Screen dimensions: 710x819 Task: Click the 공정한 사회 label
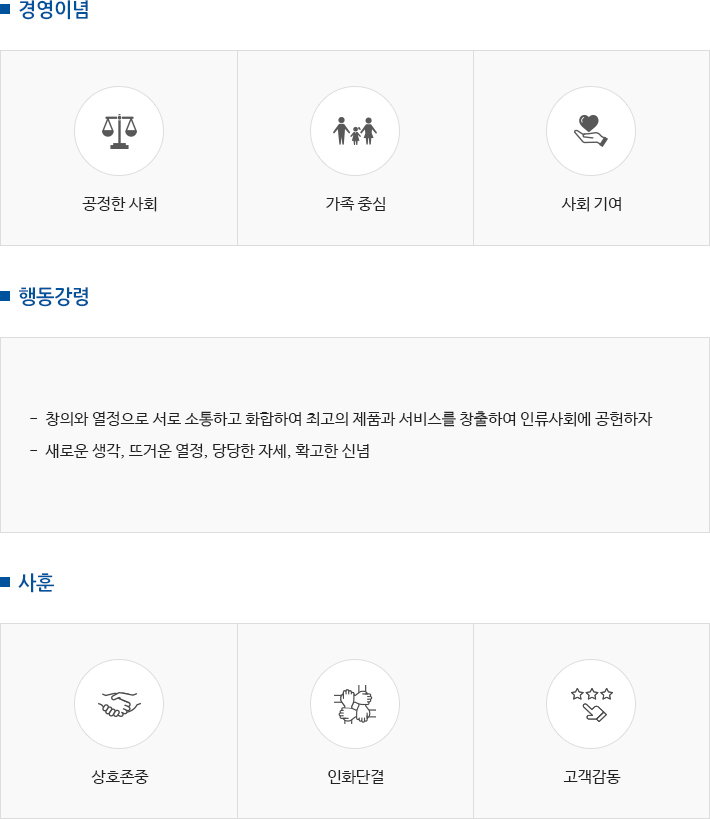pos(120,204)
